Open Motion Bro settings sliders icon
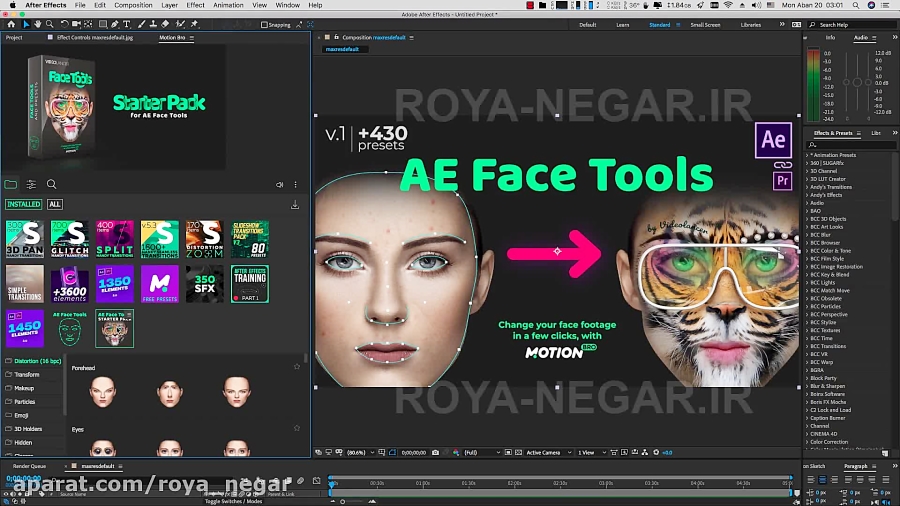 click(31, 184)
